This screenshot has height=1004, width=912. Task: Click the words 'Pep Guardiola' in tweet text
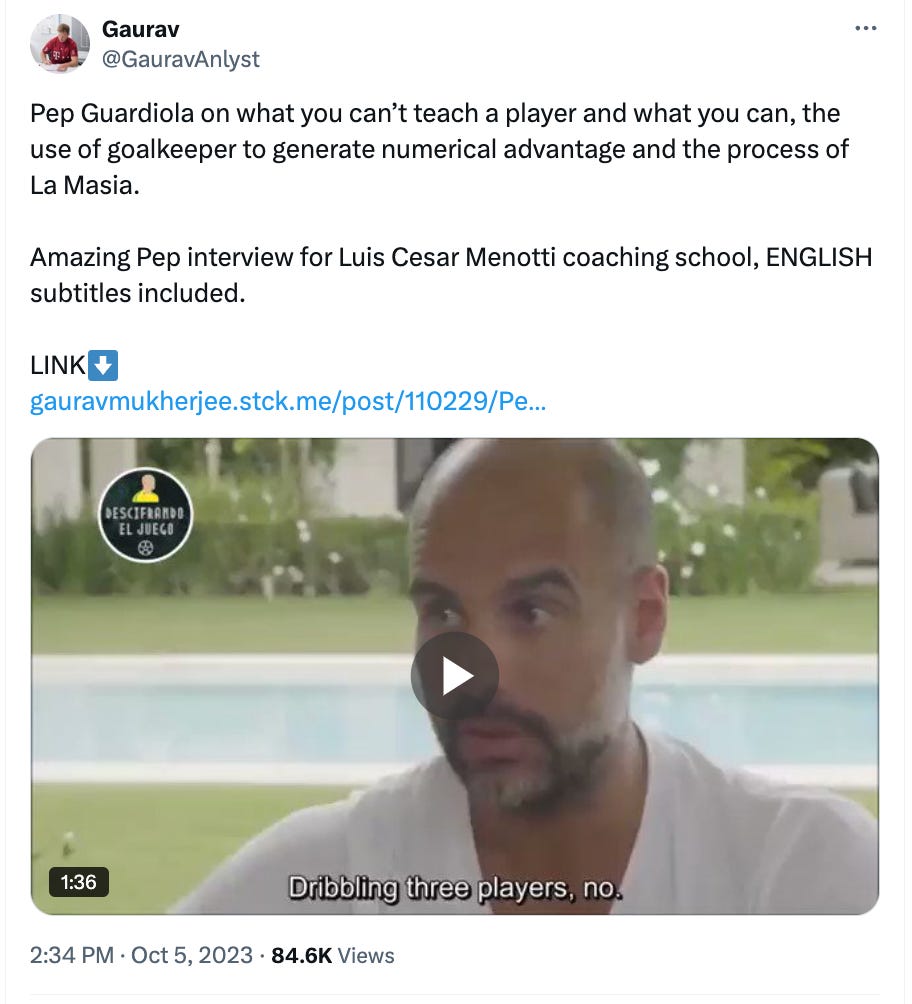click(112, 113)
